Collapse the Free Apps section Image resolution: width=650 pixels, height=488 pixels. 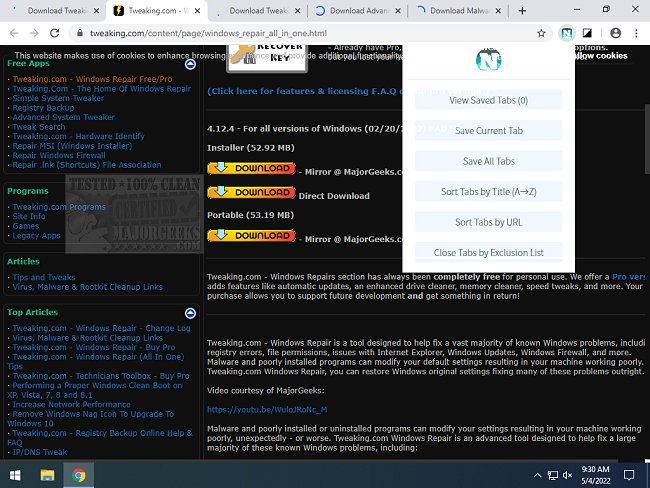pyautogui.click(x=190, y=64)
